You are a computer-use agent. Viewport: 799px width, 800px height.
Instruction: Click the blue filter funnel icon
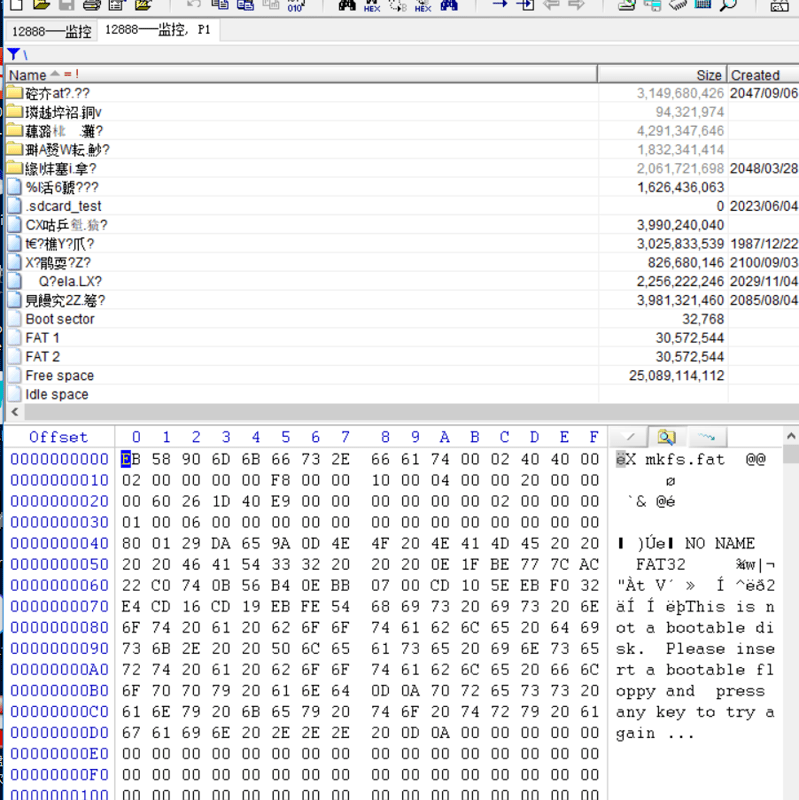[x=13, y=53]
